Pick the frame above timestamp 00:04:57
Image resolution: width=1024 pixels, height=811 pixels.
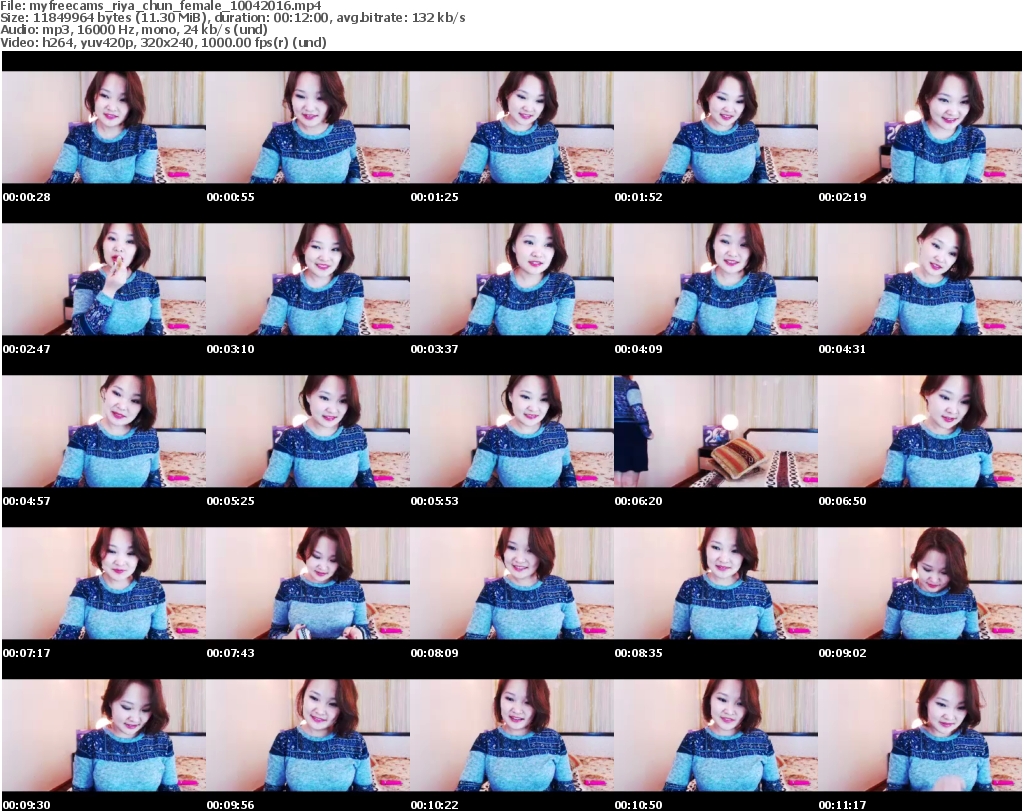point(104,432)
